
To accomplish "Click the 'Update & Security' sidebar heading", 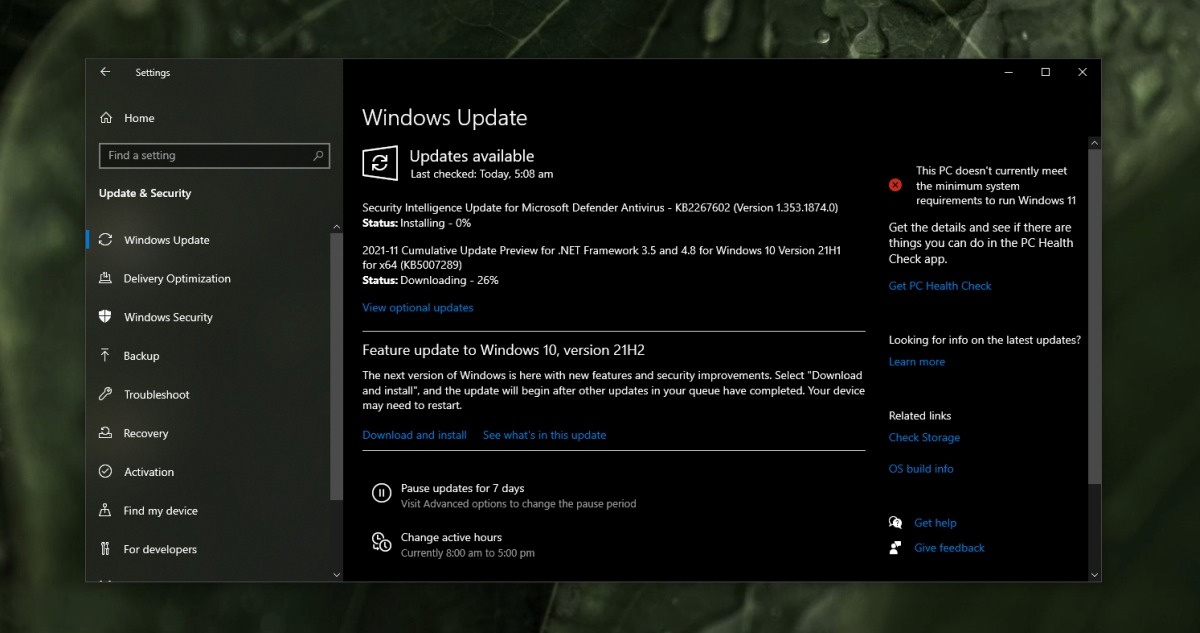I will 145,193.
